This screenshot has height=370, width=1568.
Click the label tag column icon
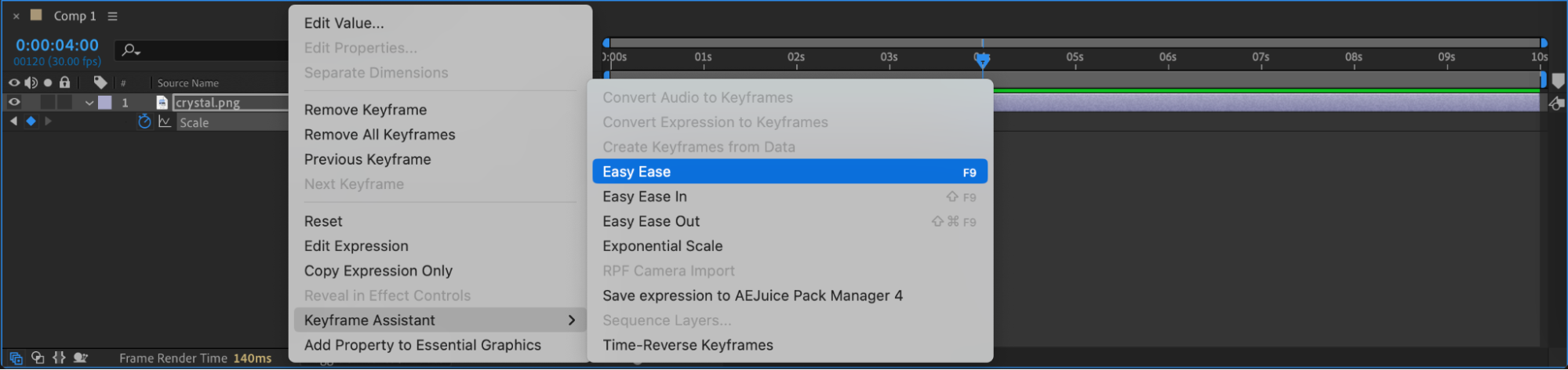click(100, 82)
